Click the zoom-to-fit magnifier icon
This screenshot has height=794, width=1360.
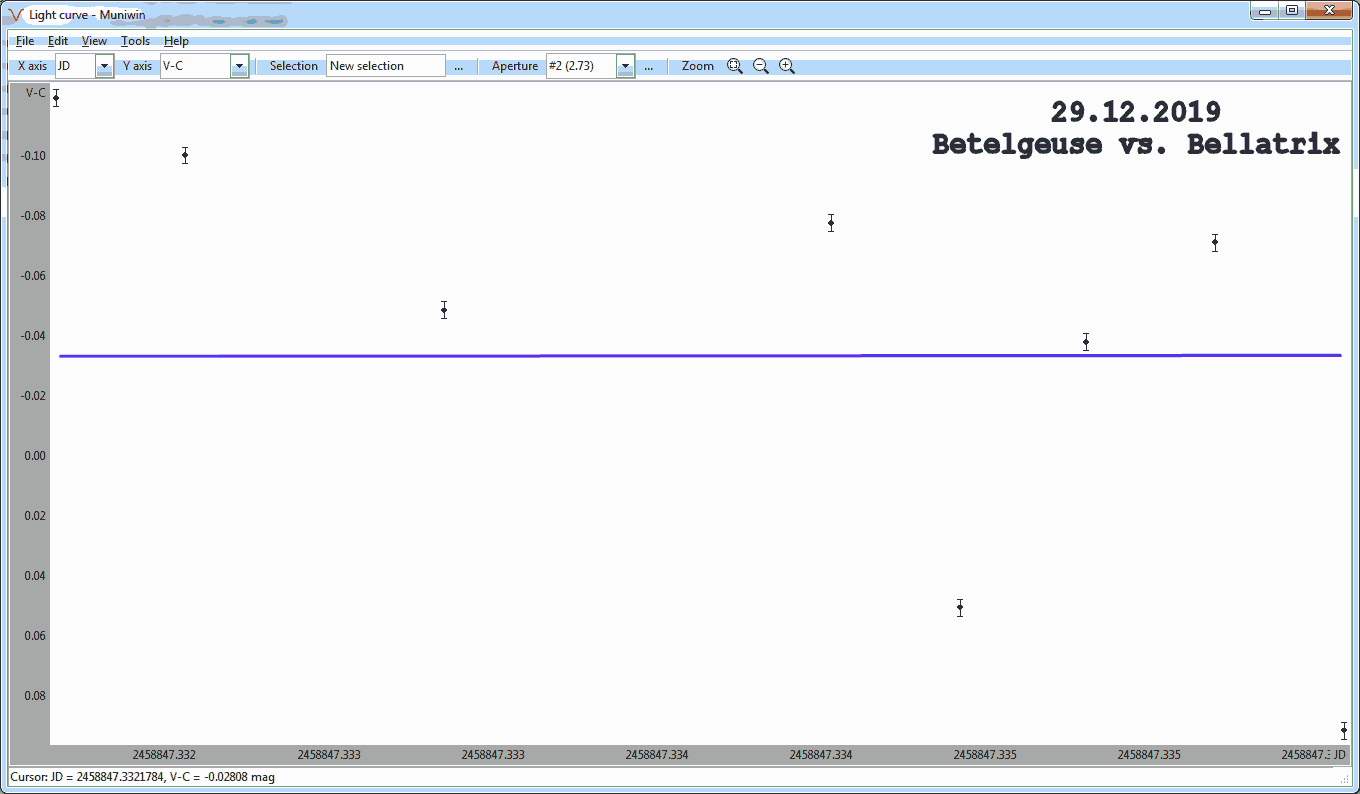[735, 66]
